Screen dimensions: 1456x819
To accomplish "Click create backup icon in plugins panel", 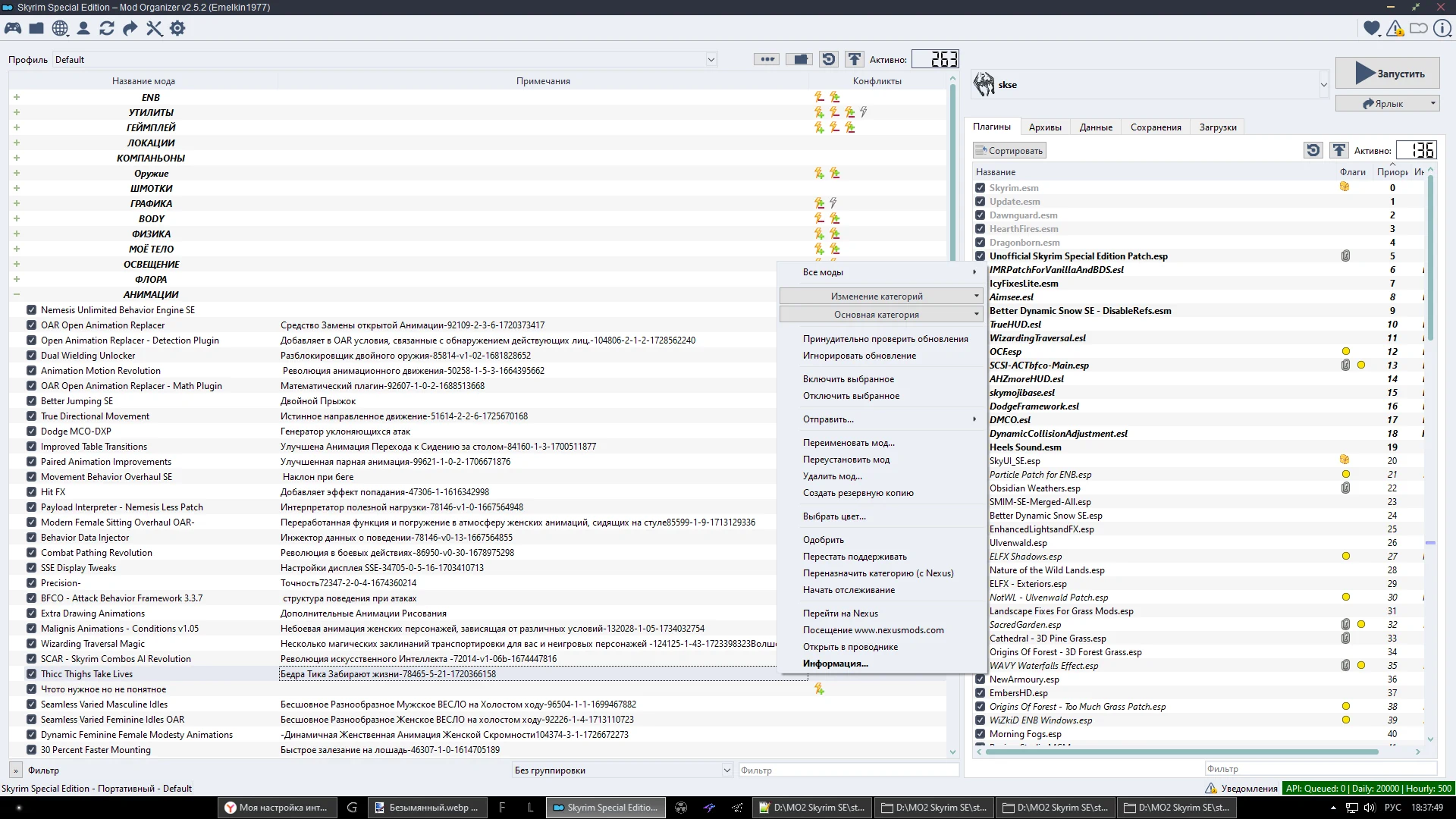I will pos(1339,150).
